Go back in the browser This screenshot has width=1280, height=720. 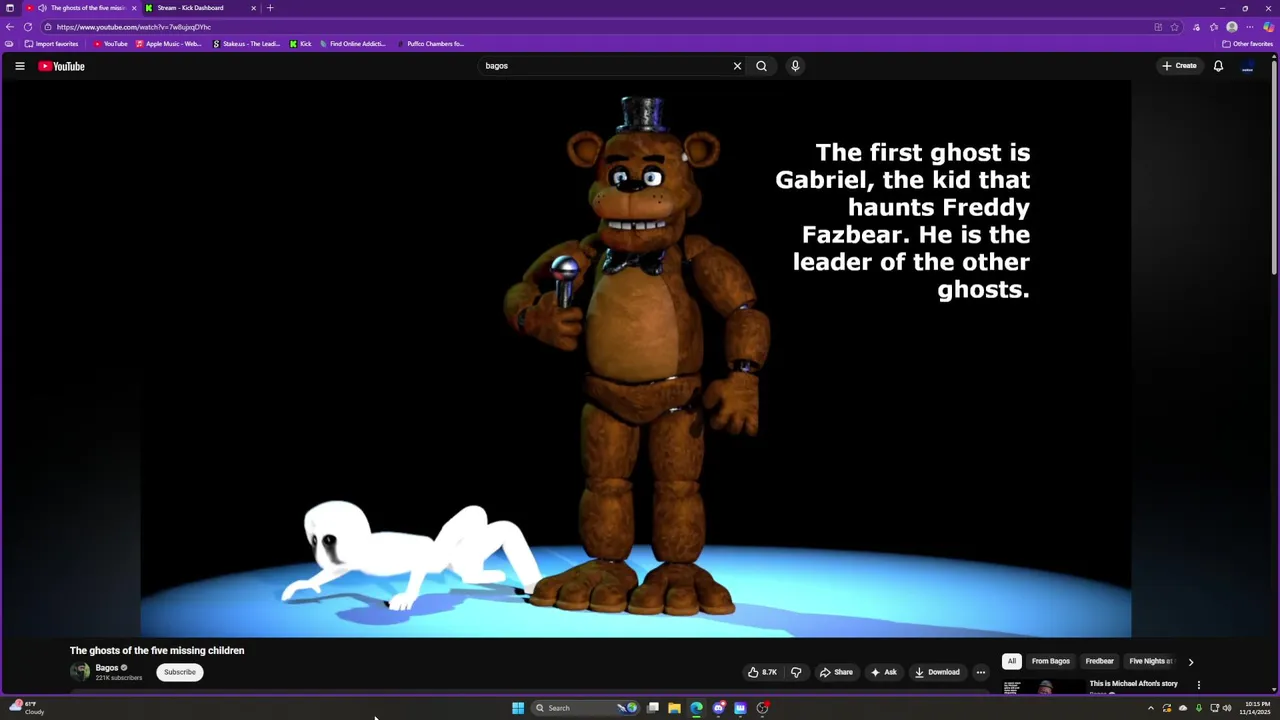10,27
